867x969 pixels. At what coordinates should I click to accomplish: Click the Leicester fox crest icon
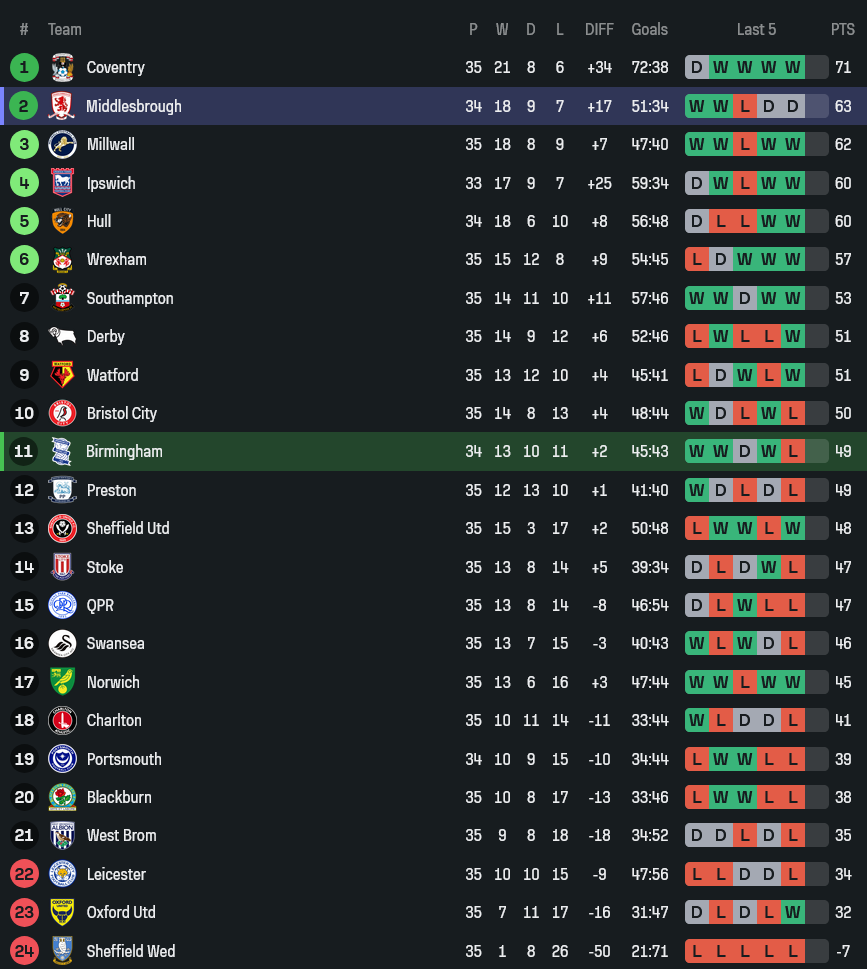tap(62, 874)
